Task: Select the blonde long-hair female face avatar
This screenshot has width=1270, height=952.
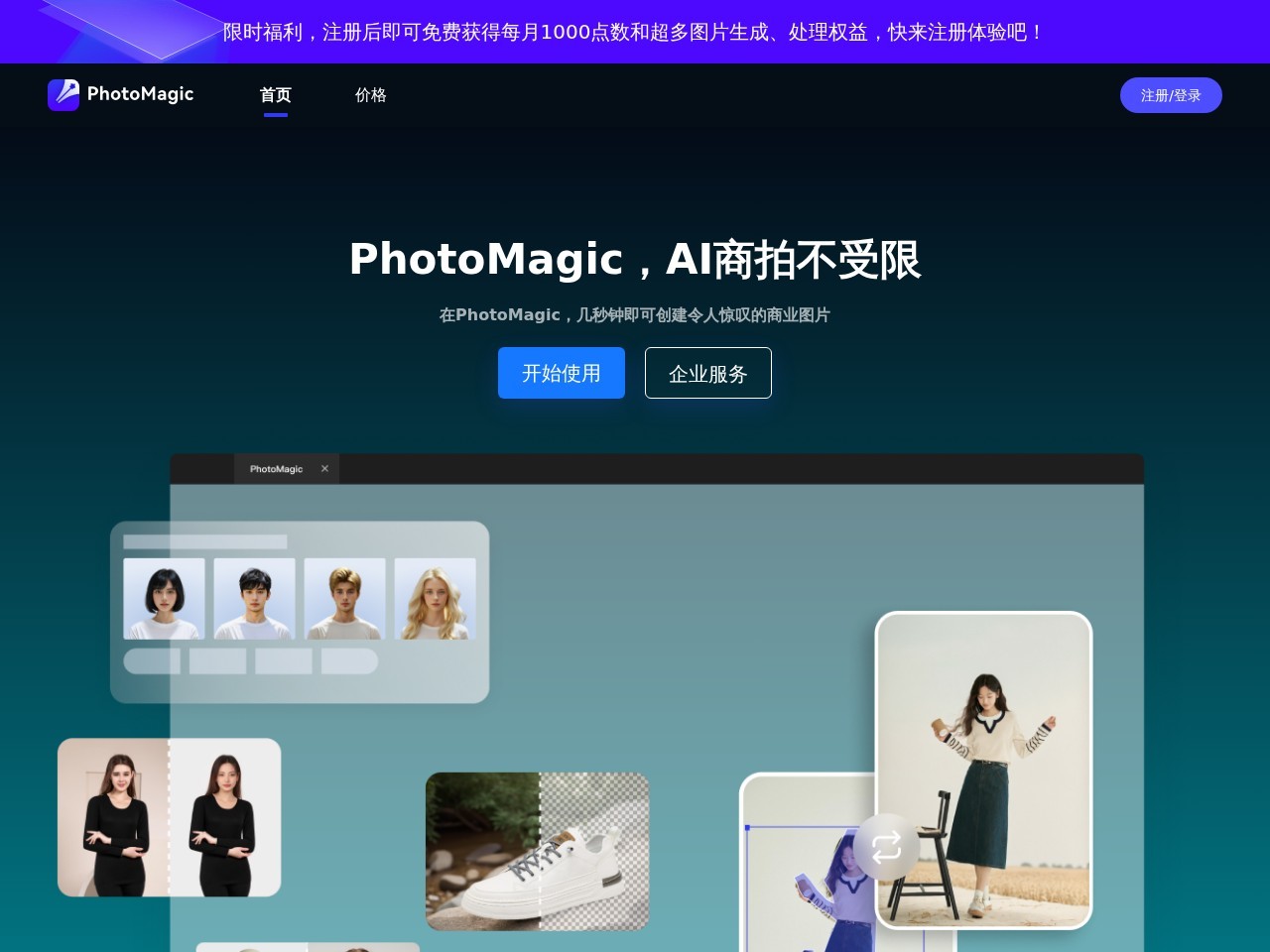Action: pyautogui.click(x=435, y=597)
